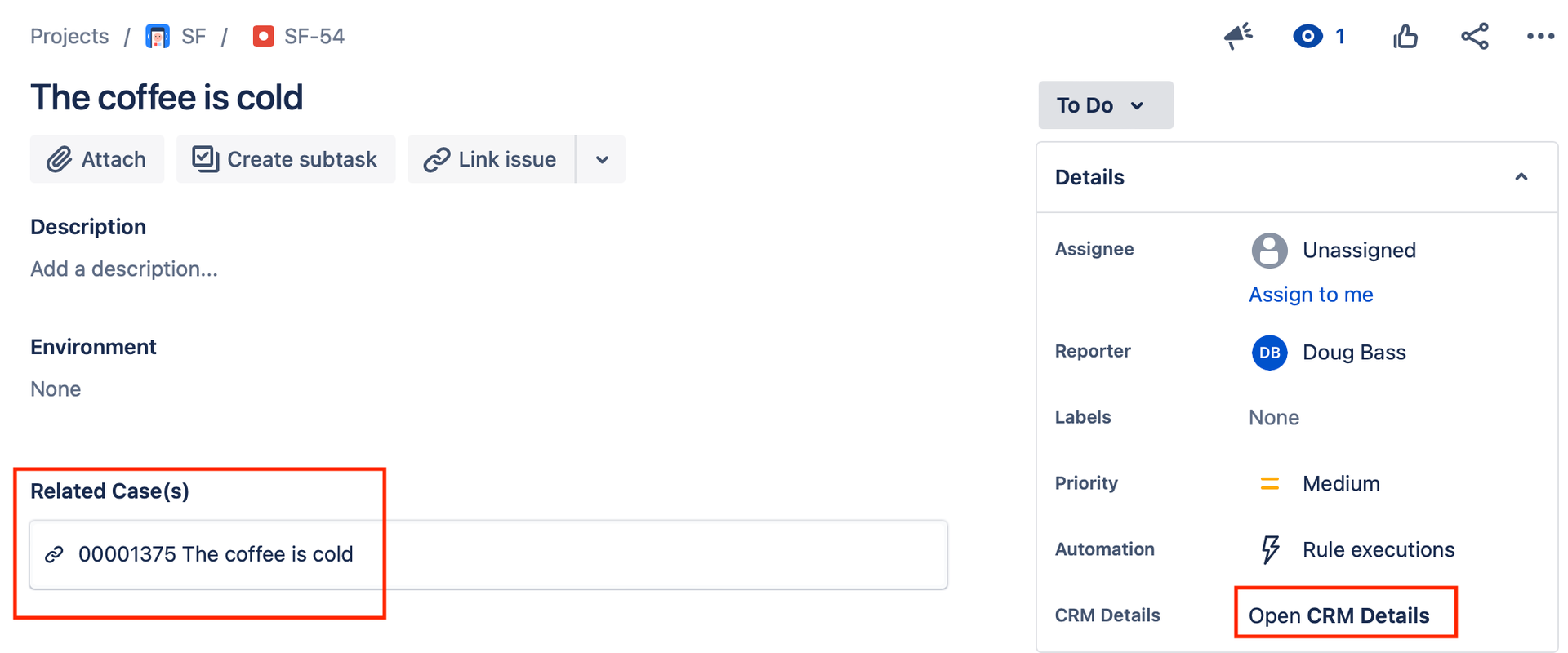Image resolution: width=1568 pixels, height=653 pixels.
Task: Open the three-dot more actions menu
Action: click(1540, 36)
